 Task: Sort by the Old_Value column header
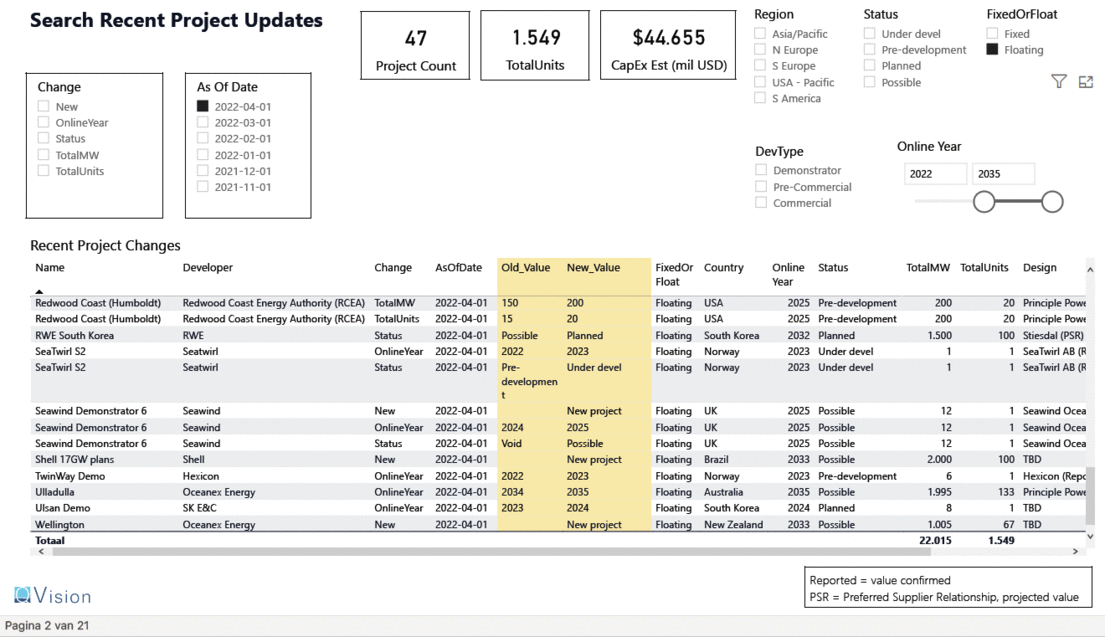[x=526, y=268]
